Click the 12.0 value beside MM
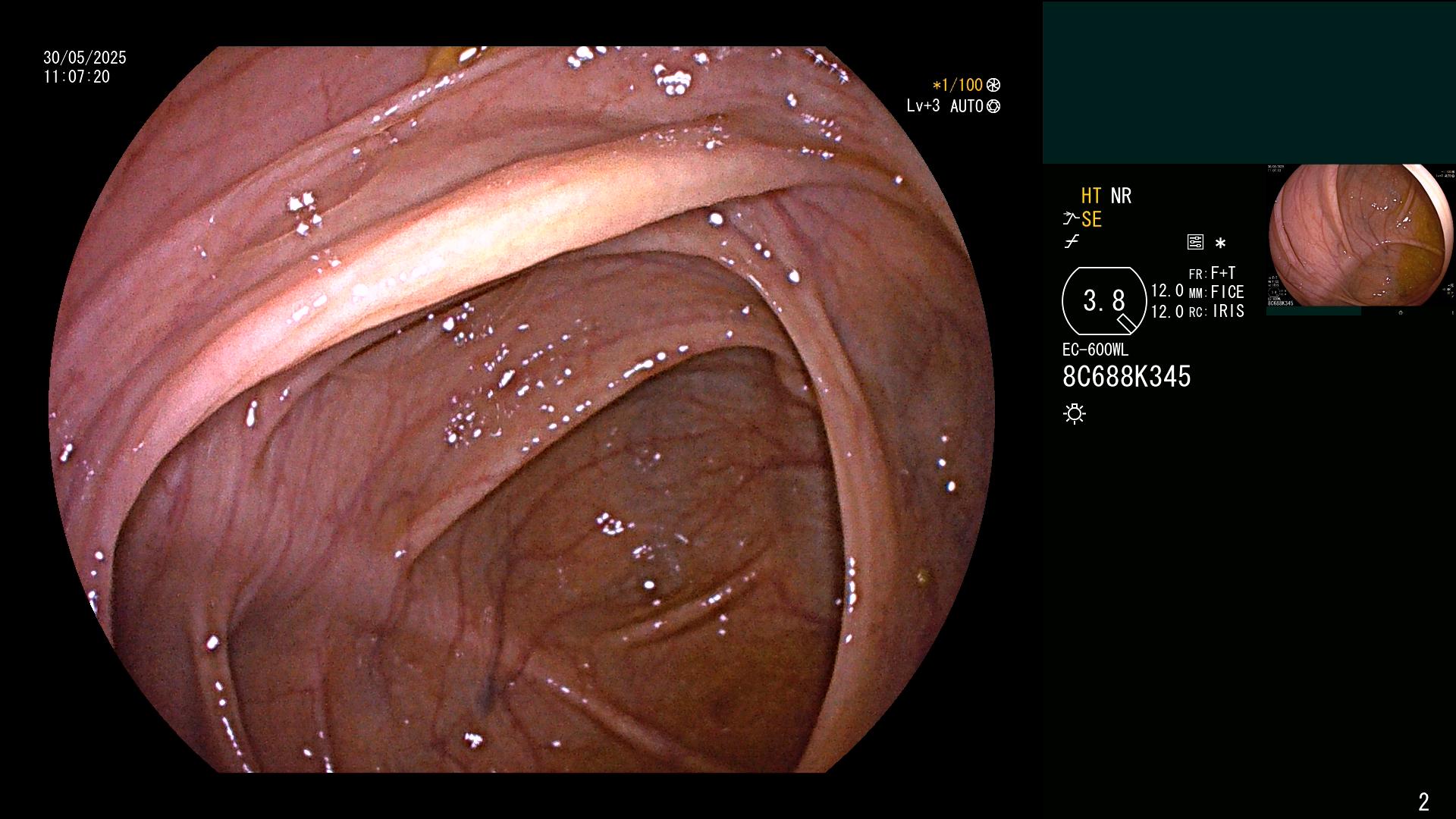The height and width of the screenshot is (819, 1456). point(1167,291)
